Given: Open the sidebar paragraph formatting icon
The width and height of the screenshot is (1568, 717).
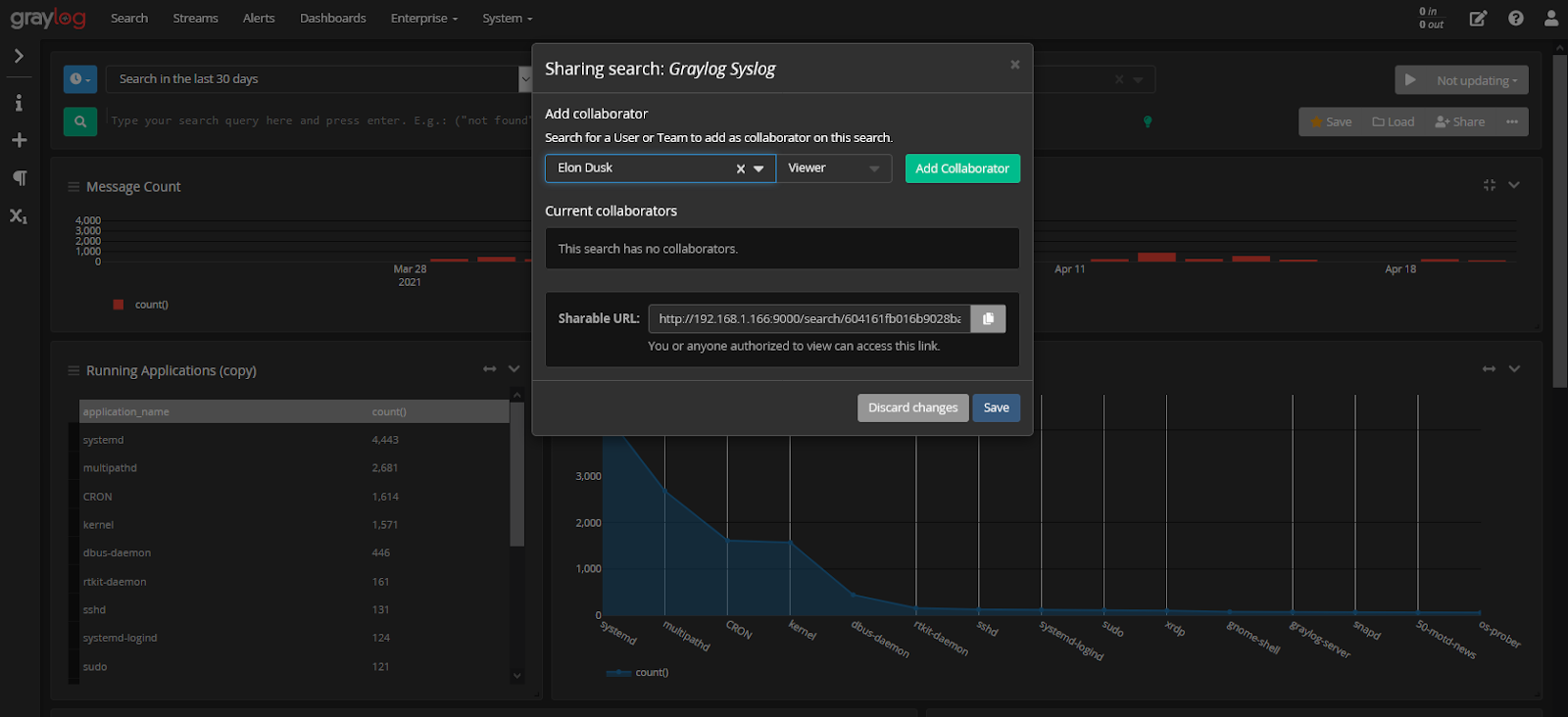Looking at the screenshot, I should coord(19,177).
